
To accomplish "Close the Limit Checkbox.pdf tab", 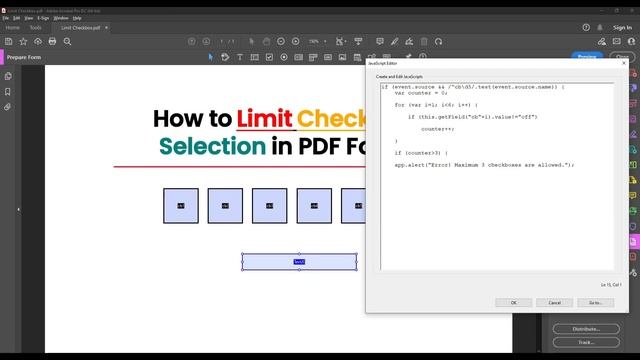I will tap(107, 28).
